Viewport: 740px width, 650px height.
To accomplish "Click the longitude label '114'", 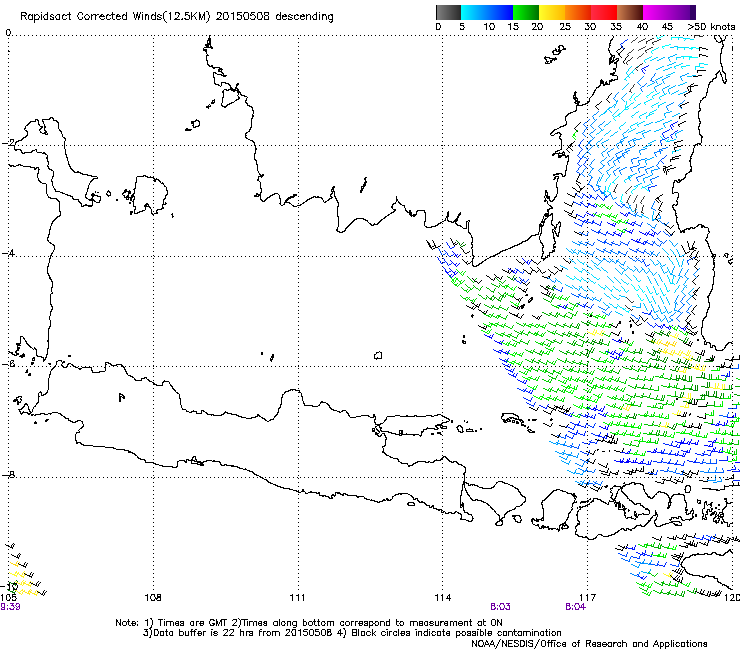I will (442, 598).
